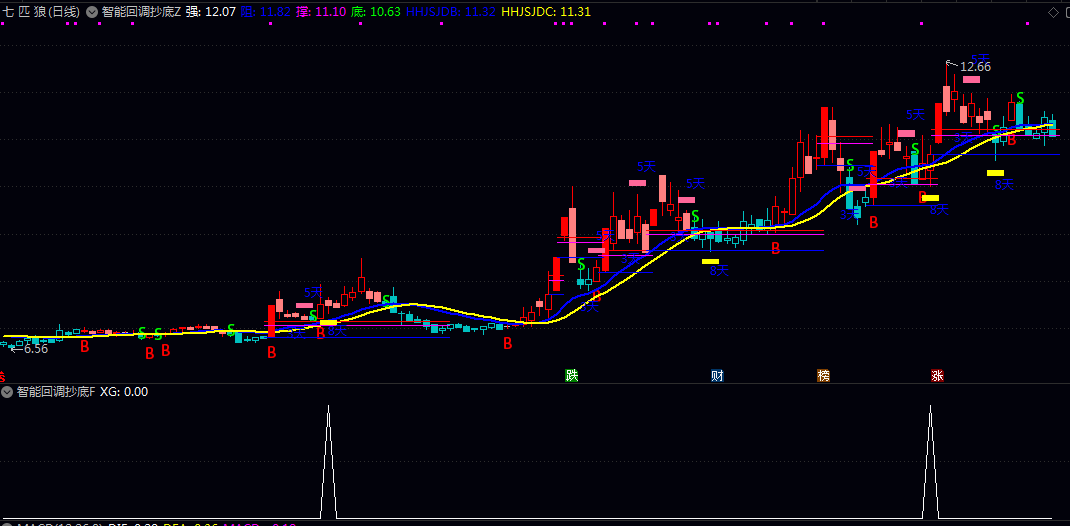Click the 强: 12.07 value
This screenshot has height=526, width=1070.
click(x=211, y=12)
